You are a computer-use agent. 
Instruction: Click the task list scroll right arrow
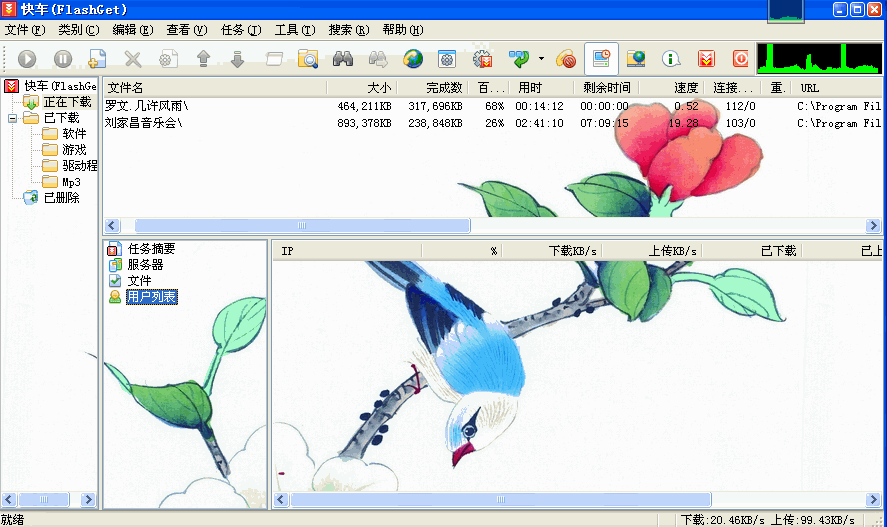tap(873, 226)
